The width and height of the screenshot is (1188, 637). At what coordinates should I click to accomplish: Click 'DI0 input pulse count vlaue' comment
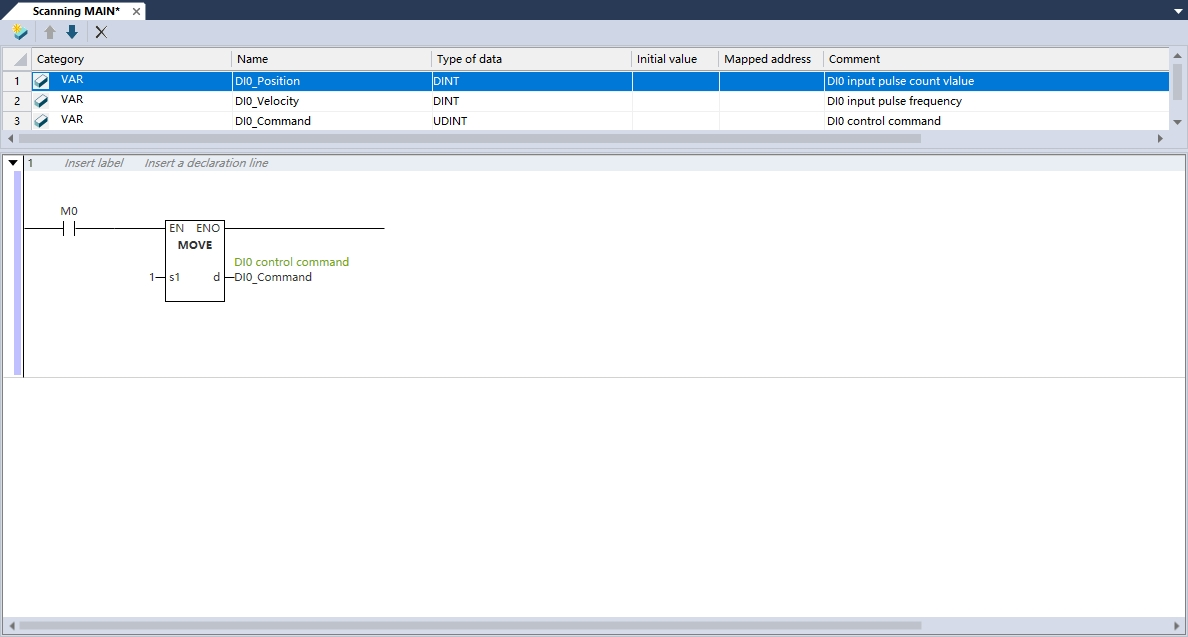click(996, 81)
